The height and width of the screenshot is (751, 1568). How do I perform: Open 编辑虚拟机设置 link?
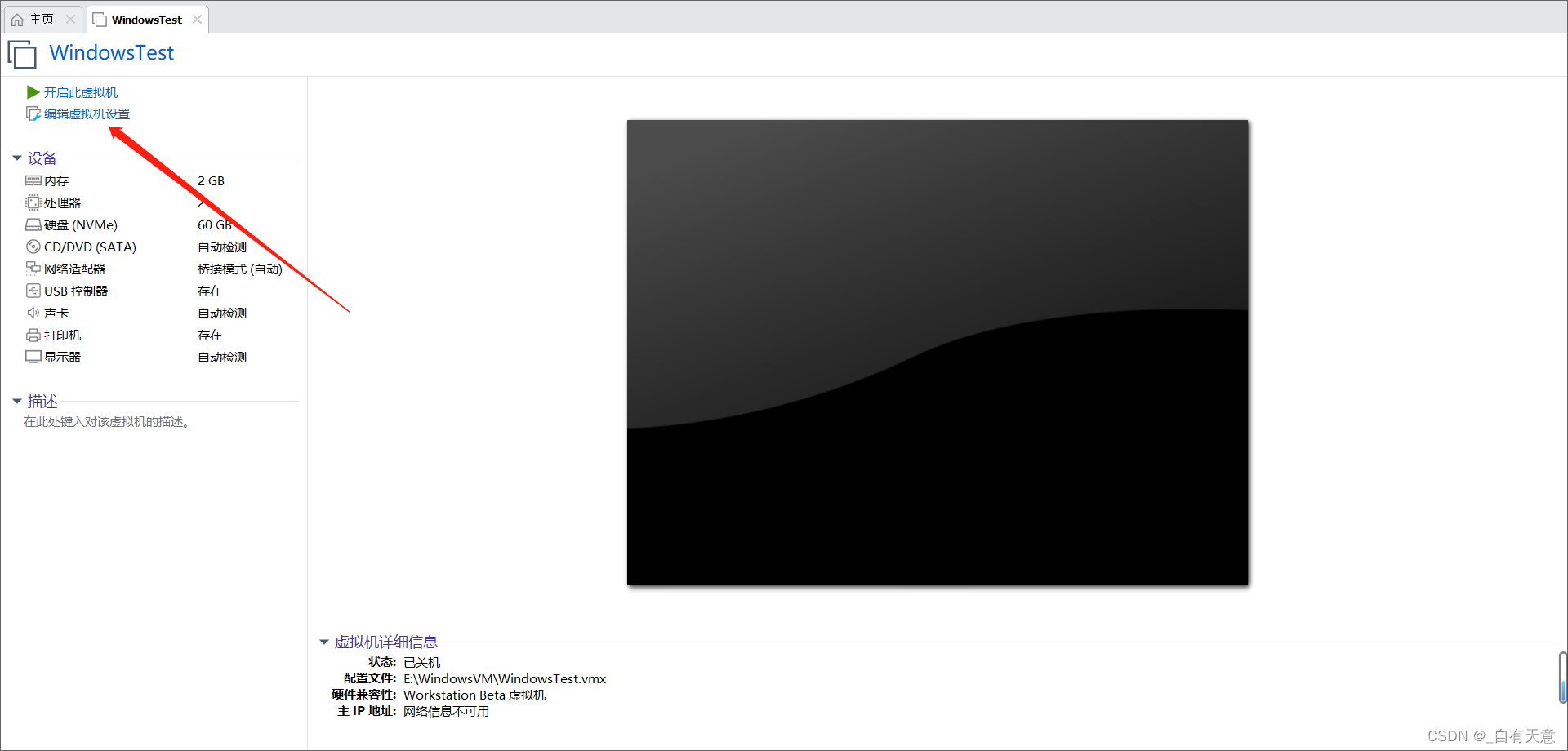coord(87,113)
